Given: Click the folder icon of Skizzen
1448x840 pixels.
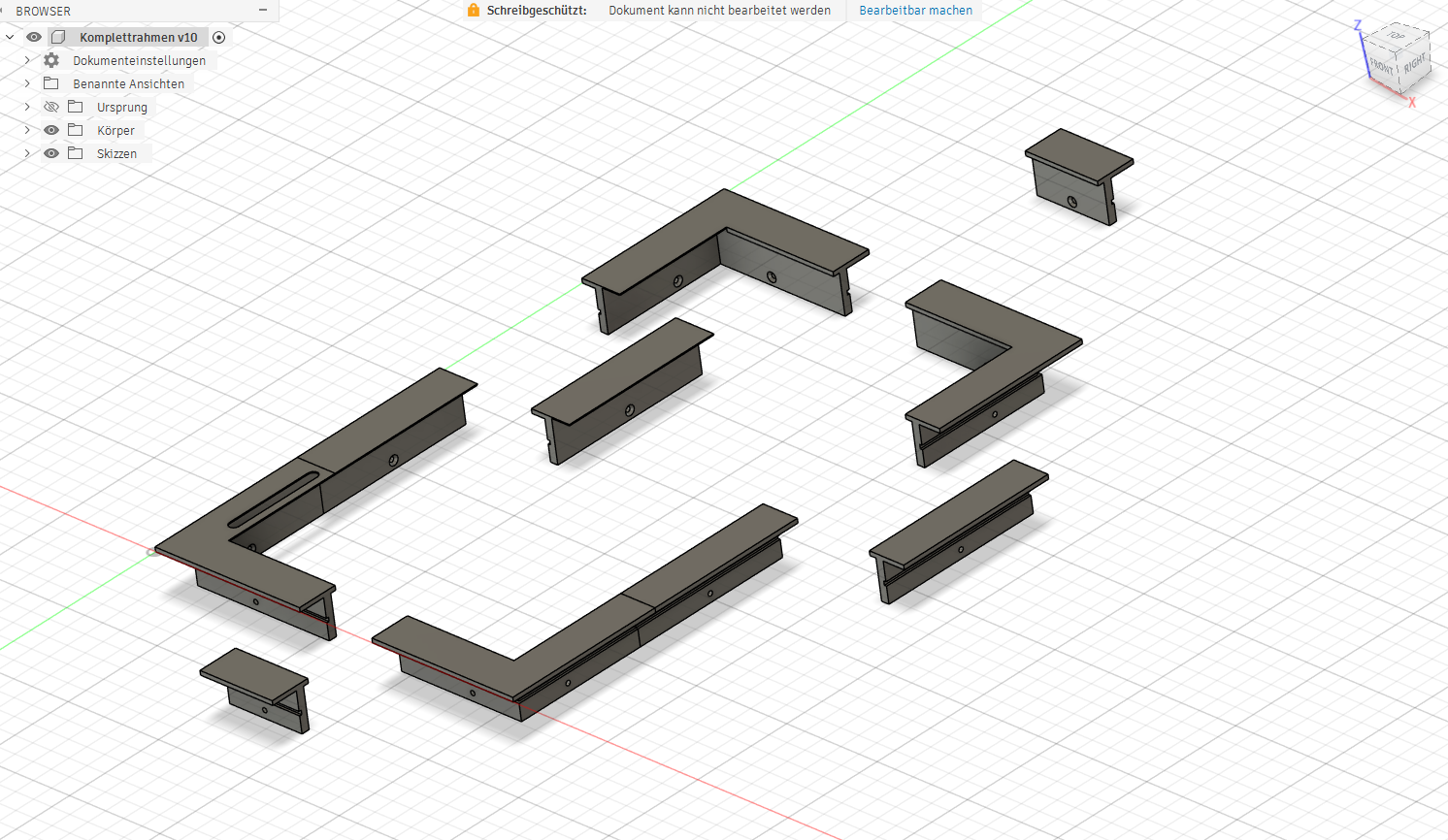Looking at the screenshot, I should [76, 153].
